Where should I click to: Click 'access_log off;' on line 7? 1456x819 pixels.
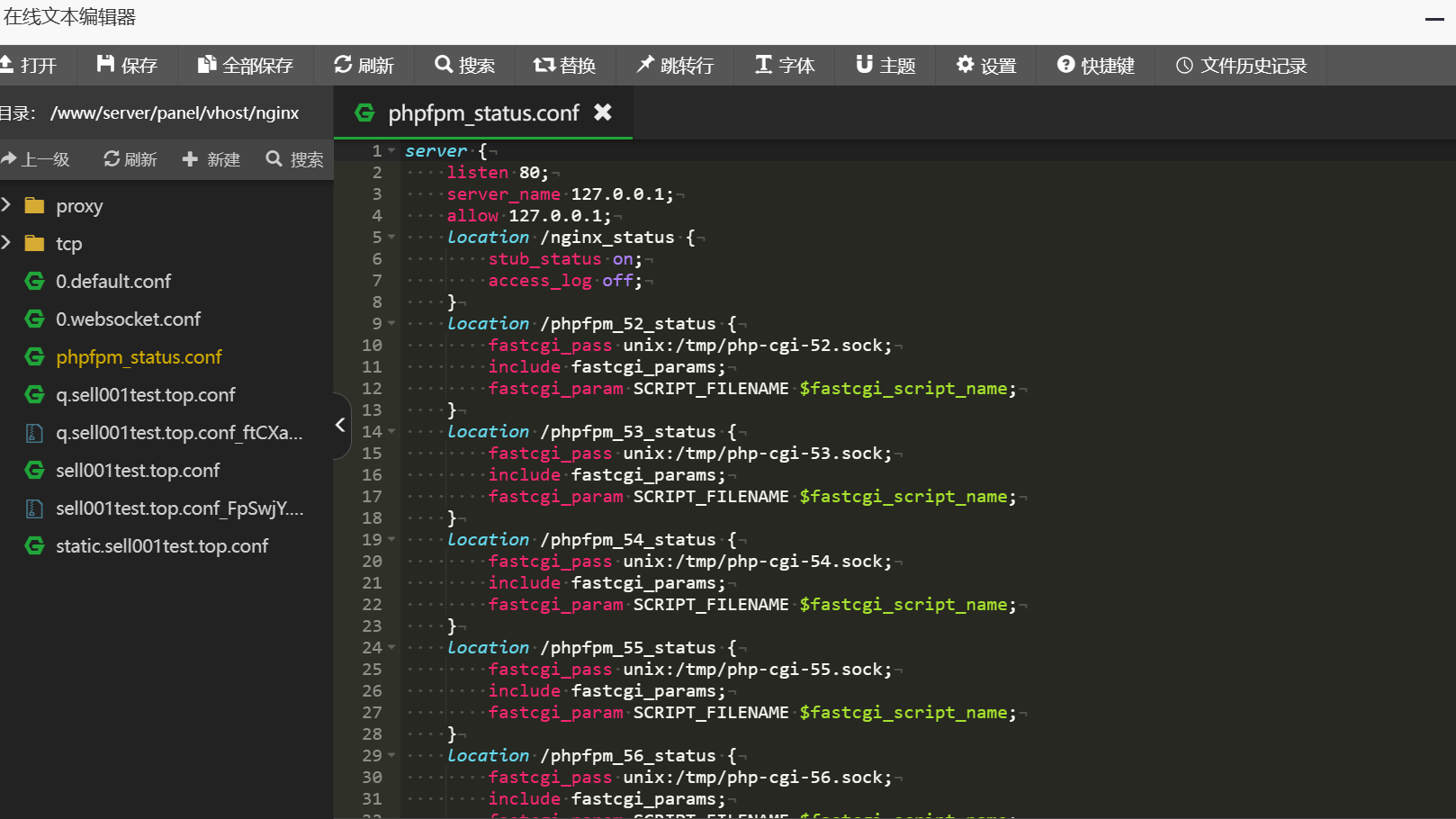pos(565,281)
